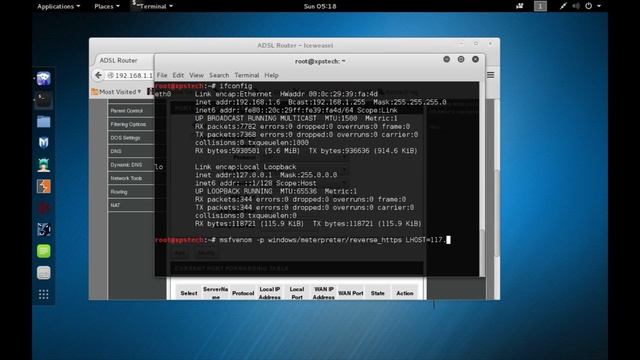Screen dimensions: 640x360
Task: Expand the Most Visited bookmarks dropdown
Action: pyautogui.click(x=117, y=92)
